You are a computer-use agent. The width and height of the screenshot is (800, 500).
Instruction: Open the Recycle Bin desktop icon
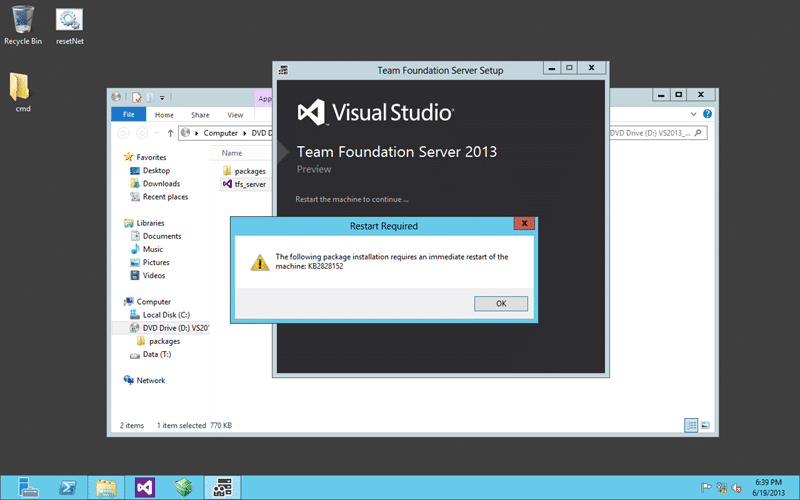coord(23,26)
